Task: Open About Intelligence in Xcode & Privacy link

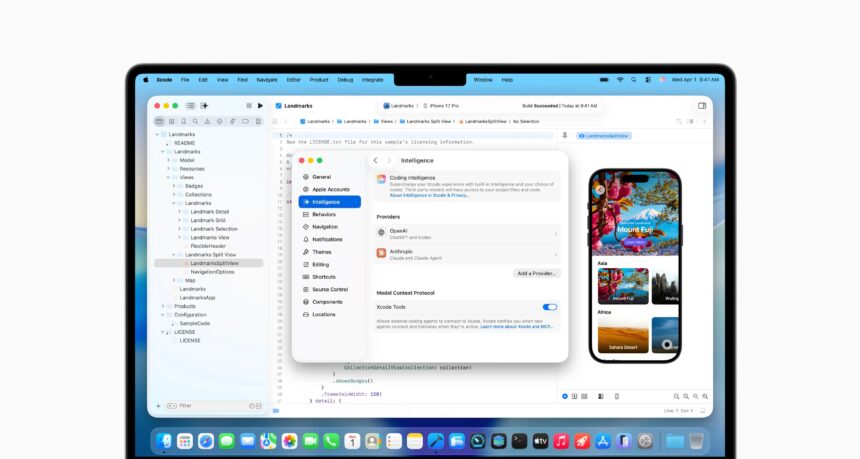Action: point(429,195)
